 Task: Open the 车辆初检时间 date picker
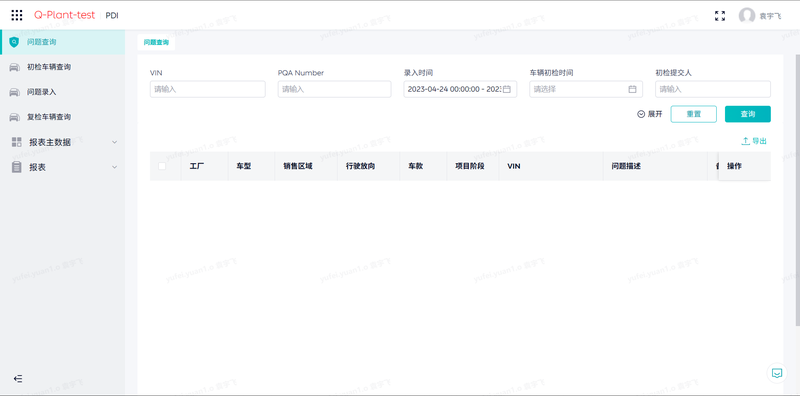(x=586, y=89)
